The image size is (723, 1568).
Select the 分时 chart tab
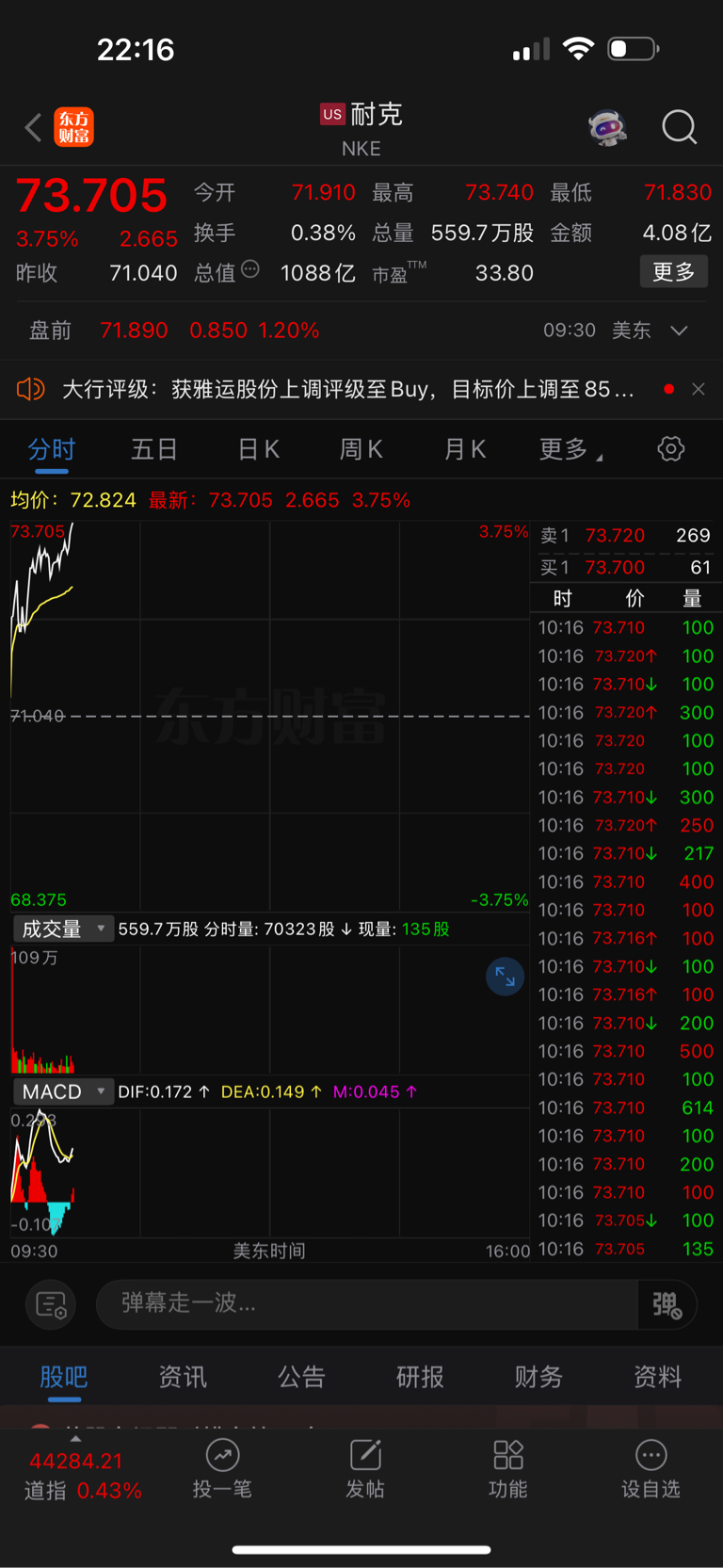click(51, 449)
